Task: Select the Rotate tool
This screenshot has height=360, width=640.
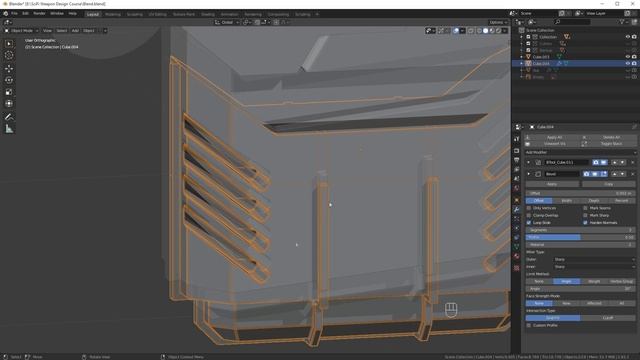Action: pyautogui.click(x=9, y=80)
